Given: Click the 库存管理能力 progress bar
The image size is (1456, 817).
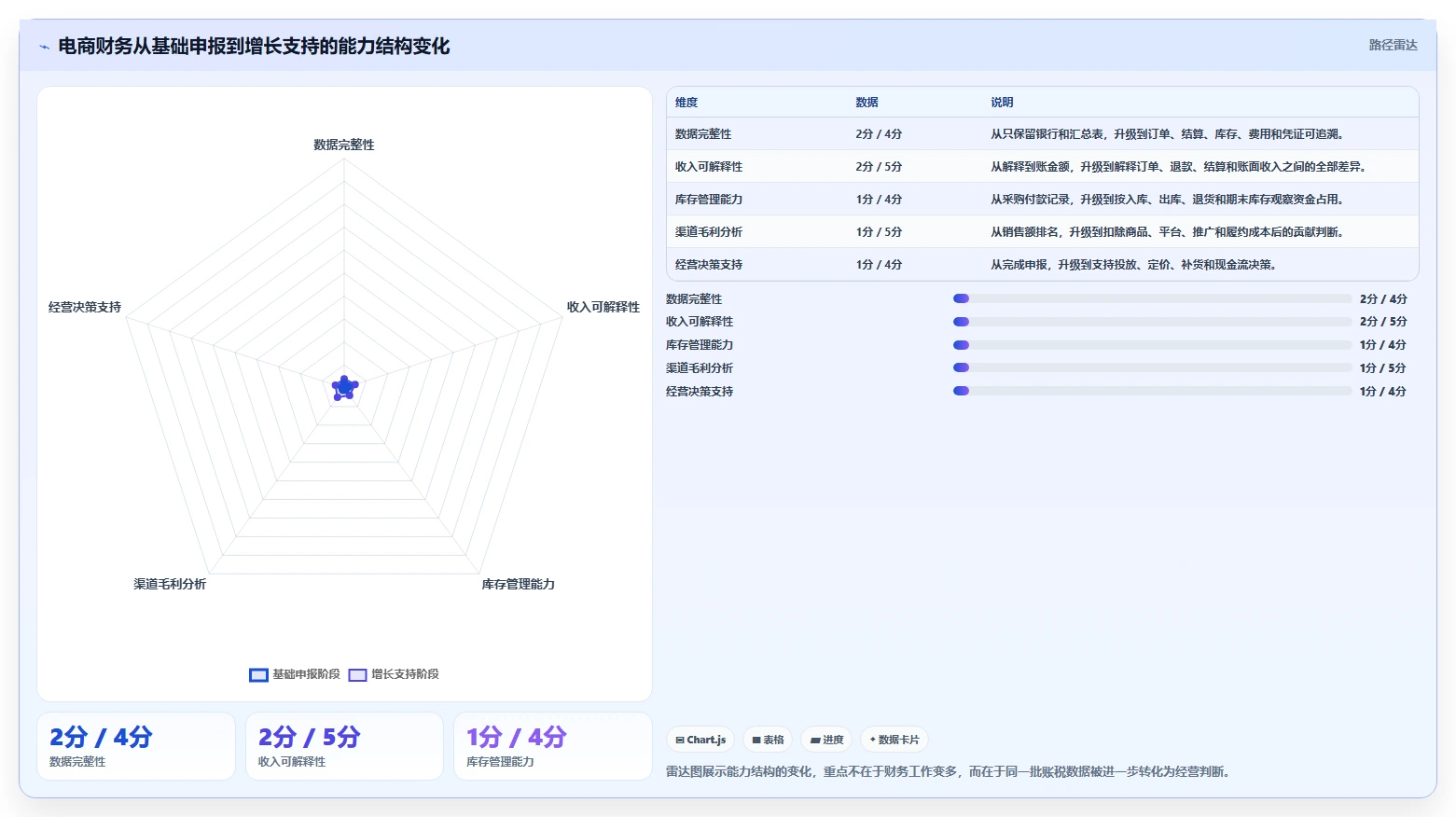Looking at the screenshot, I should point(1152,345).
